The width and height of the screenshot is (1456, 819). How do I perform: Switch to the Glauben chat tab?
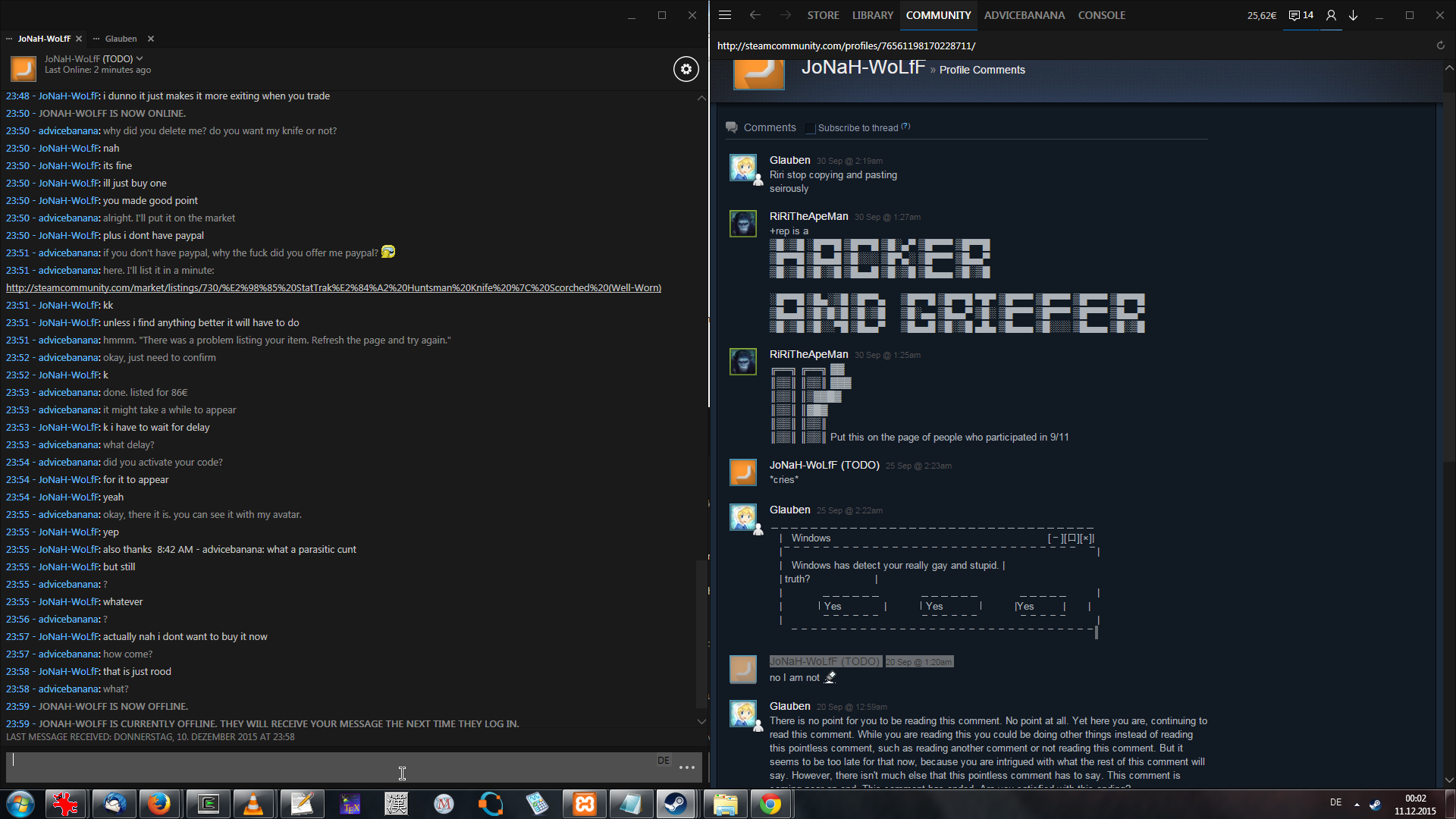click(121, 39)
